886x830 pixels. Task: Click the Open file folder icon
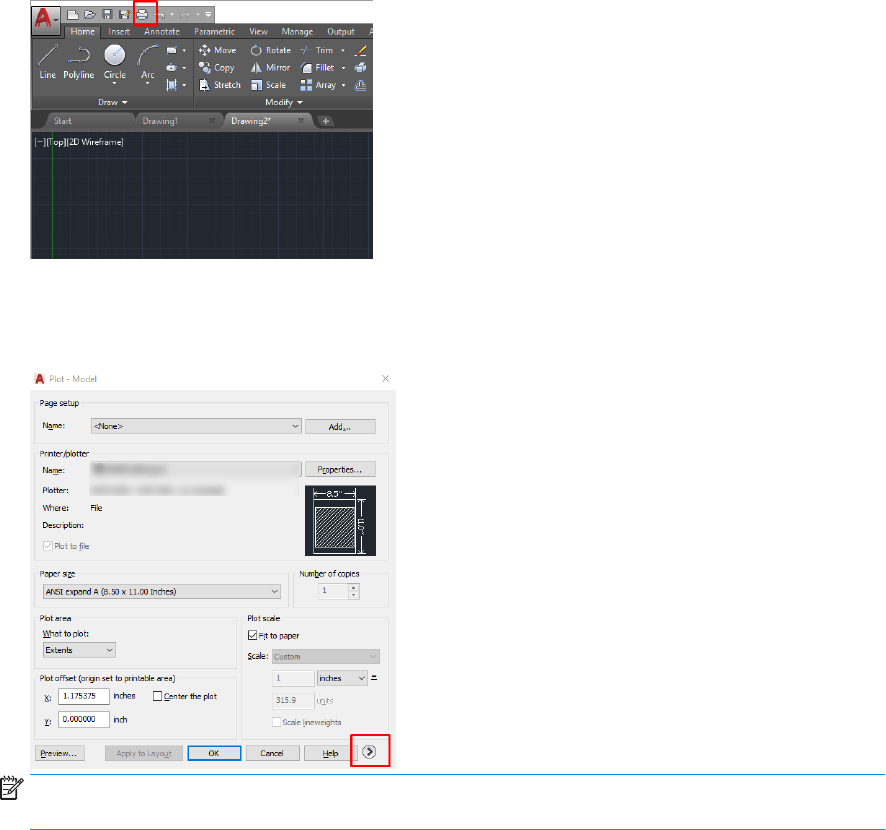(90, 15)
